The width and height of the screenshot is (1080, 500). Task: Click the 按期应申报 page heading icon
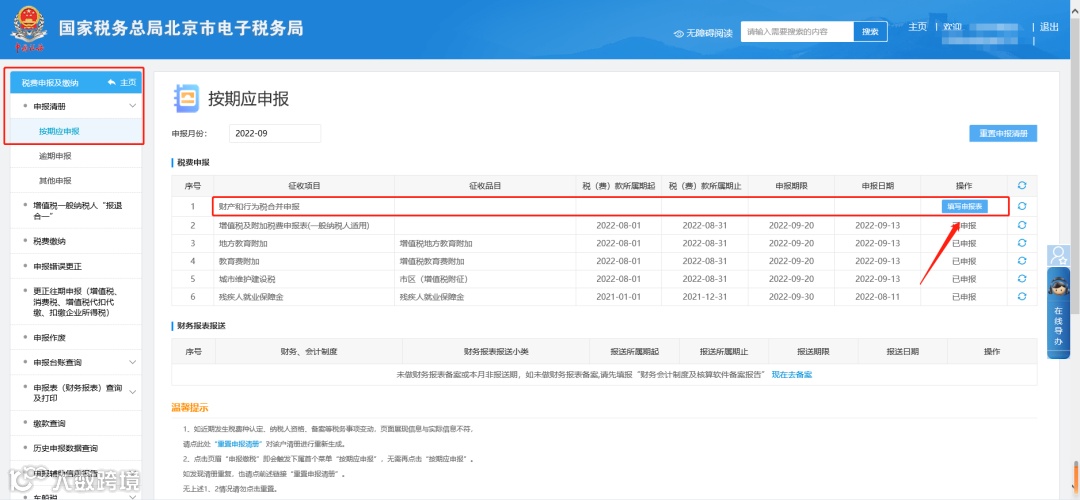click(x=186, y=97)
